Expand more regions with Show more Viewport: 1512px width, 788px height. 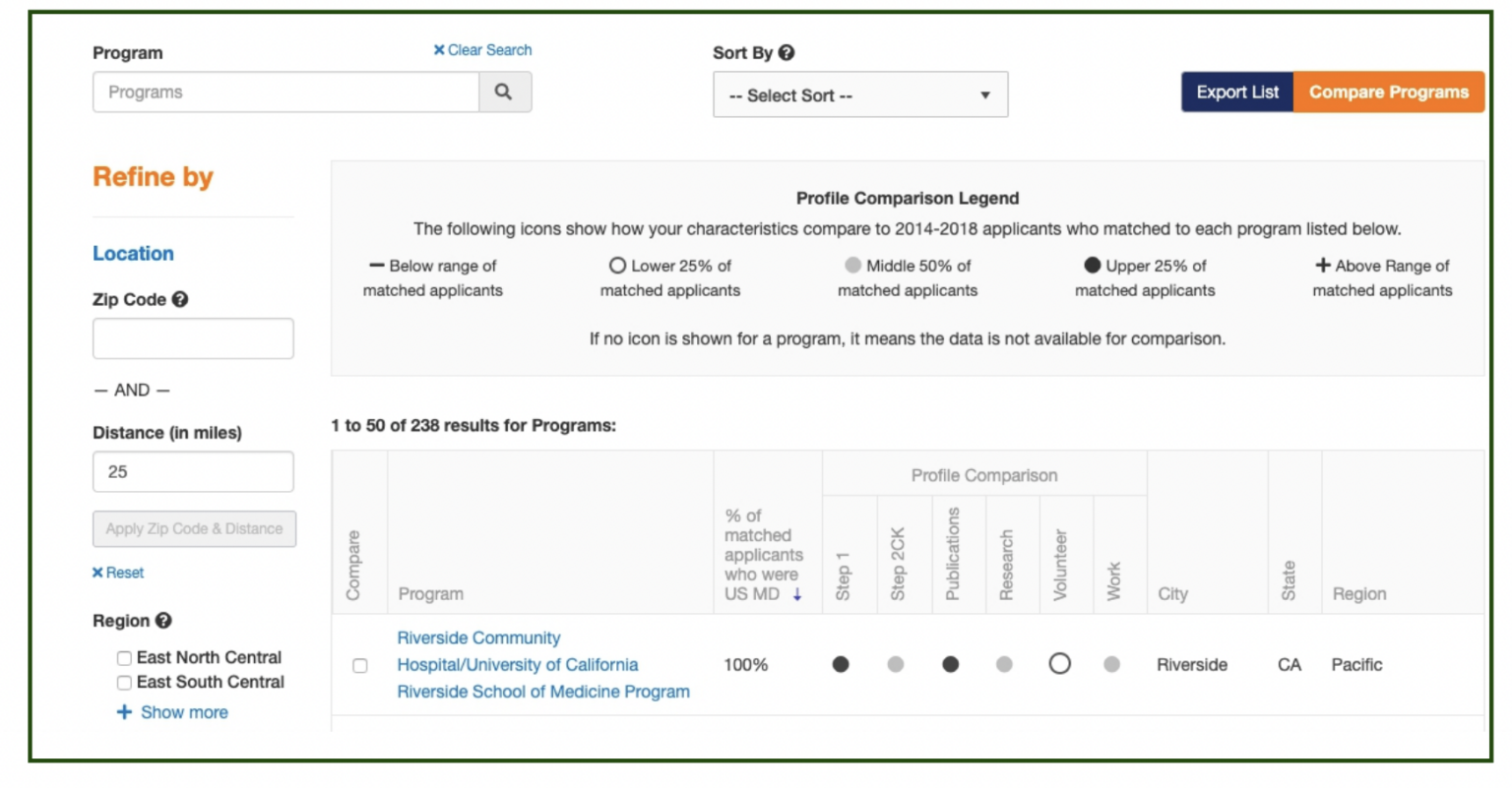coord(173,712)
